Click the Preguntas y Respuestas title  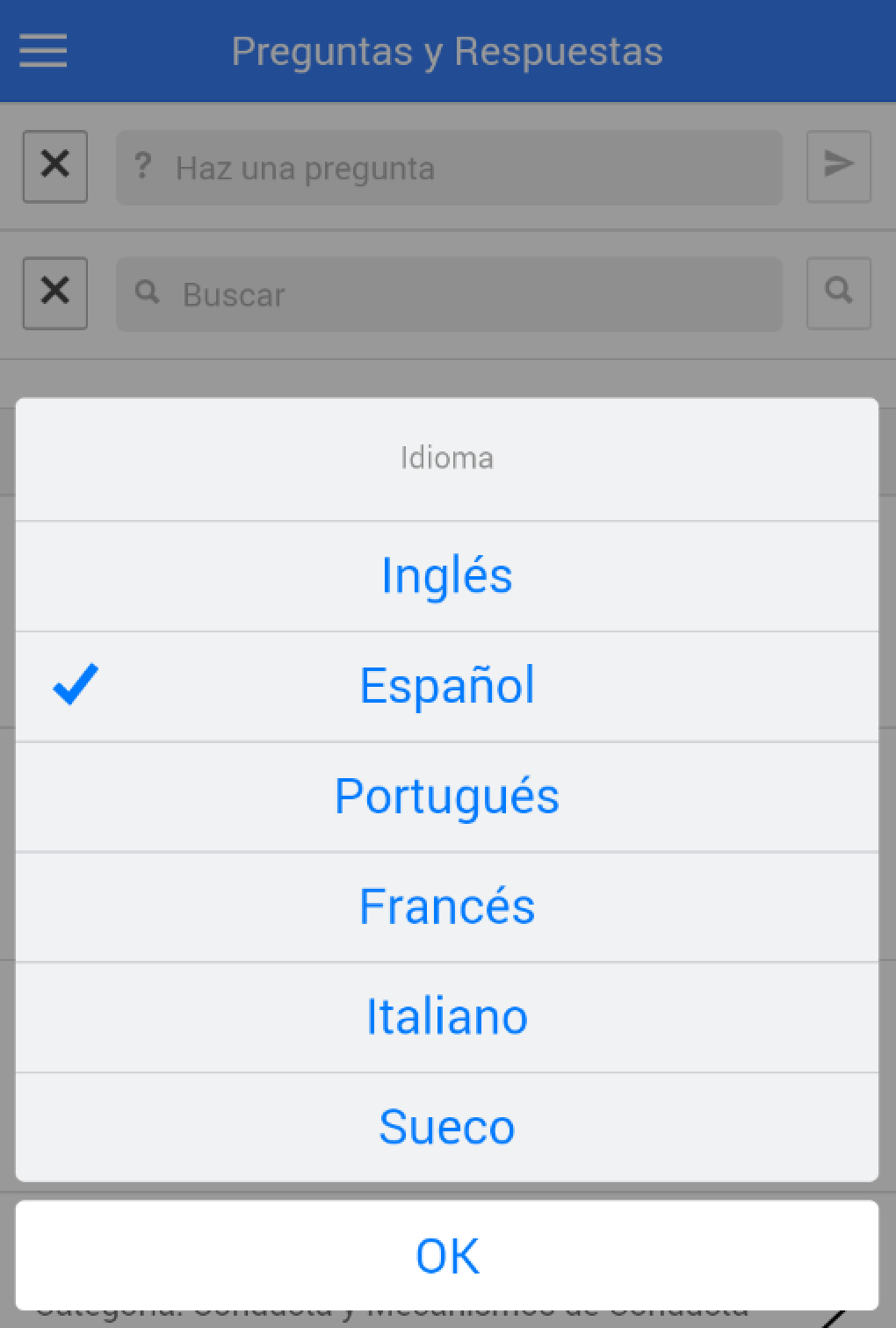[x=447, y=51]
